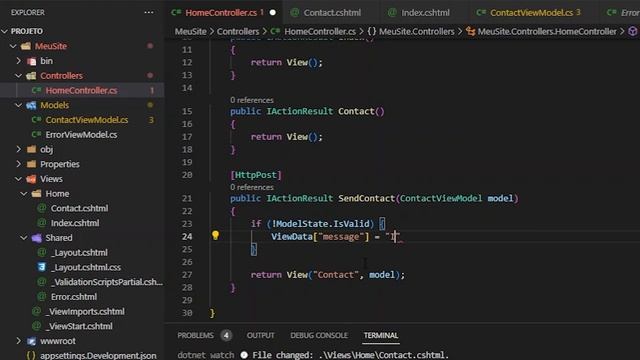Open Explorer more actions ellipsis menu
640x360 pixels.
(x=149, y=12)
